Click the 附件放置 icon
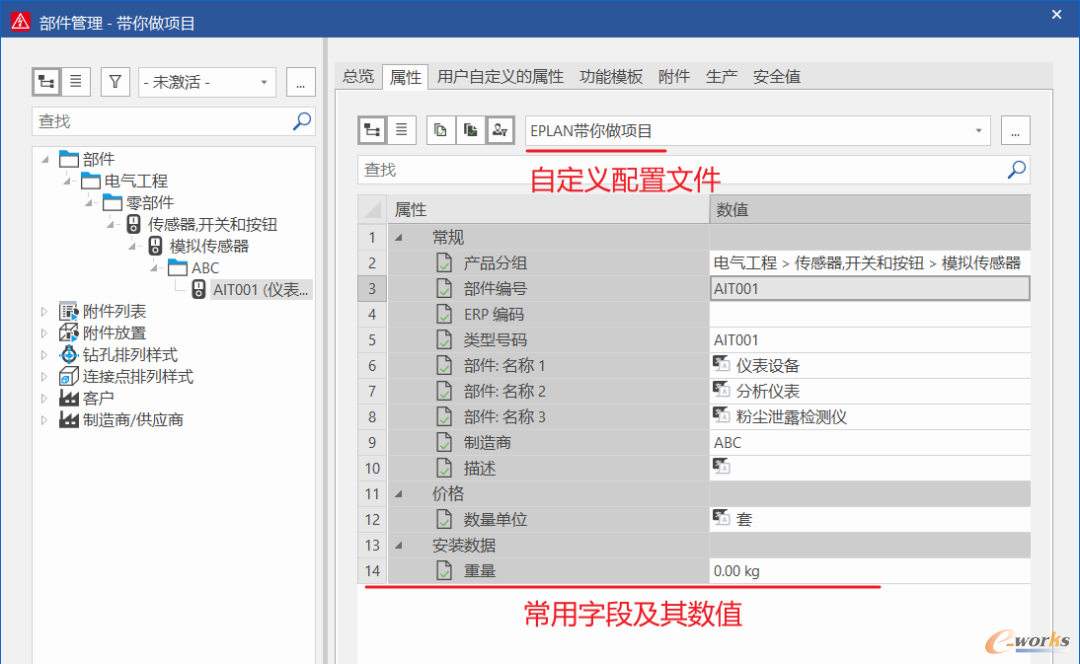 69,333
